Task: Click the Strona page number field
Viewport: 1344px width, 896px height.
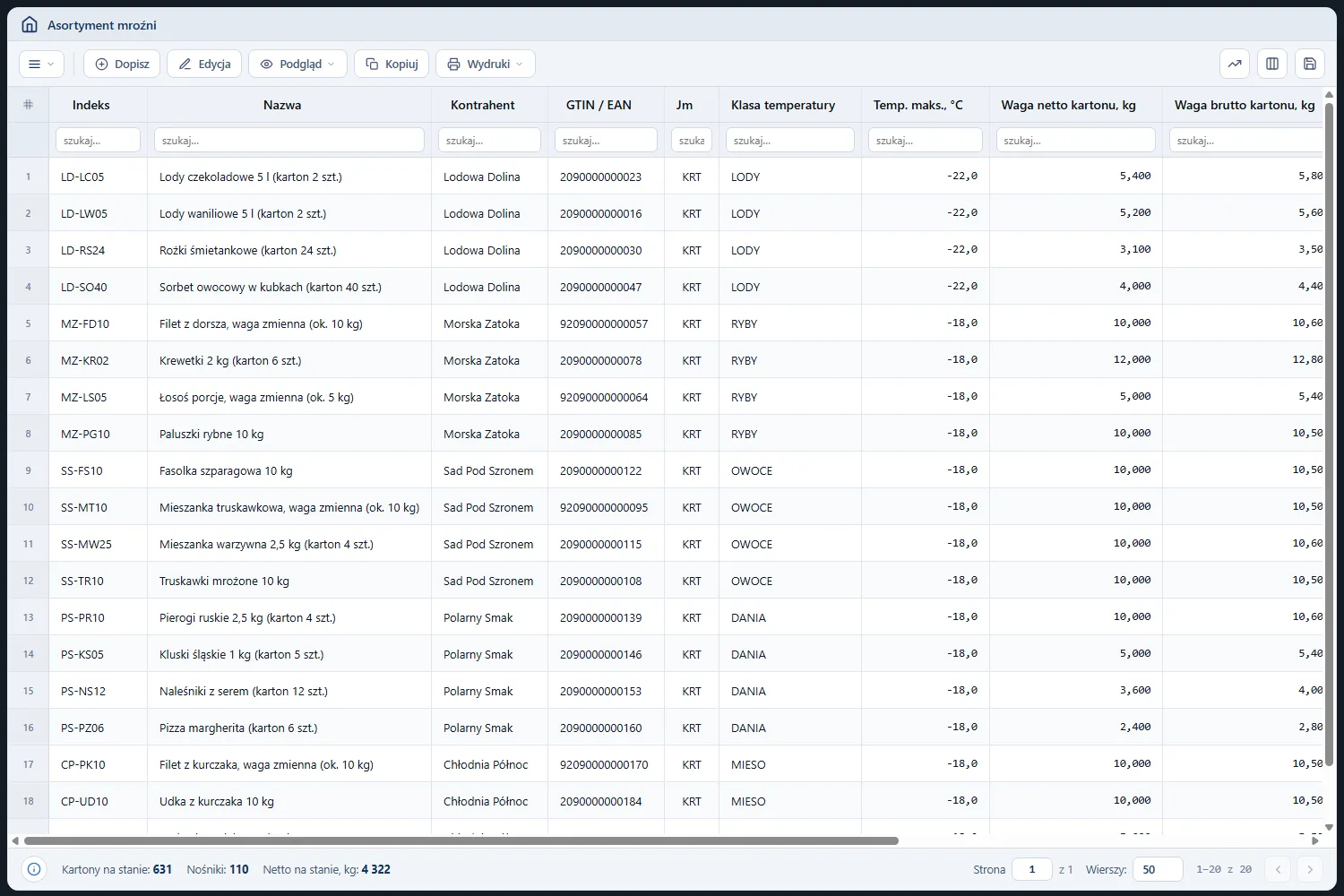Action: [1032, 869]
